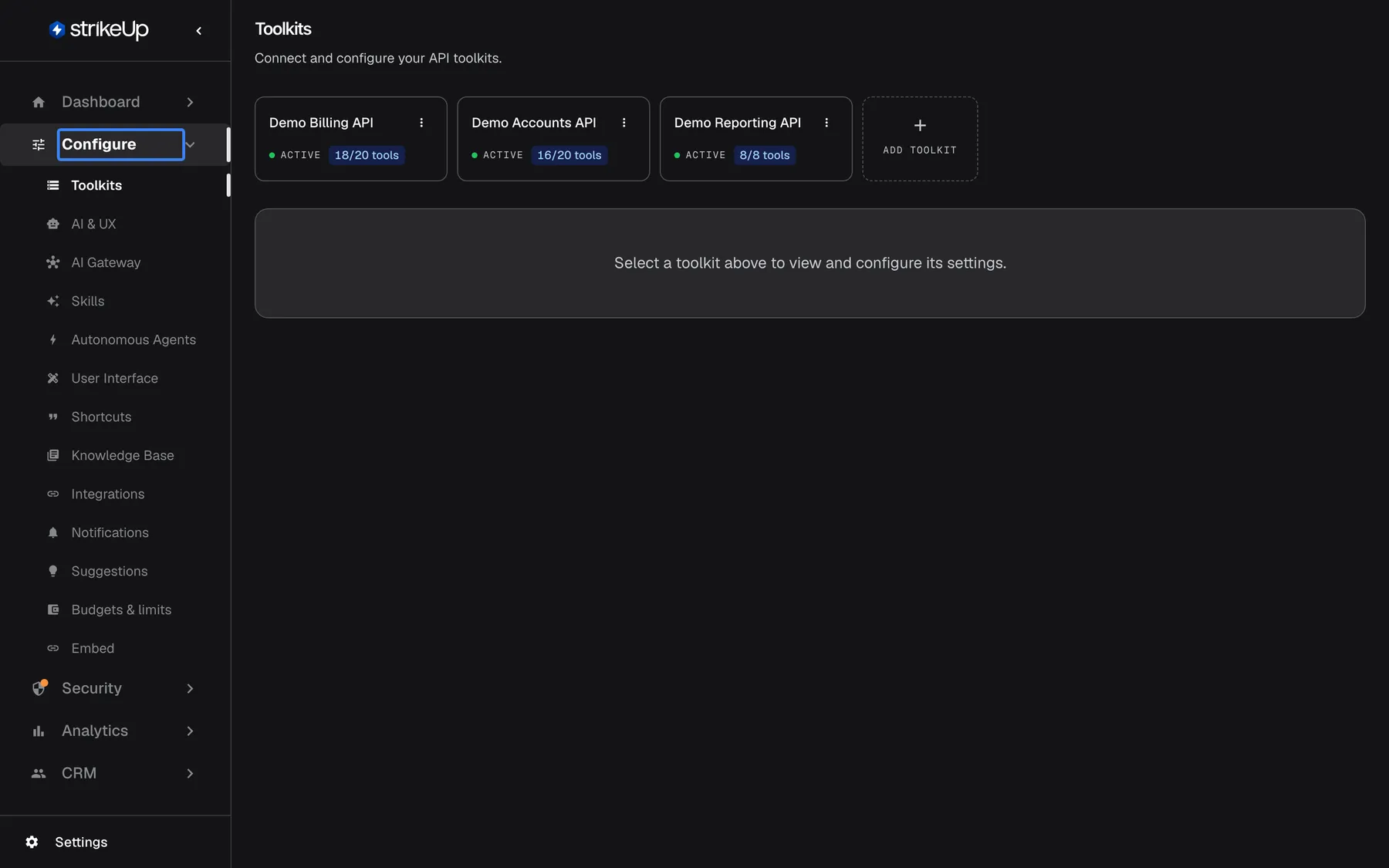Open Demo Accounts API options menu
Image resolution: width=1389 pixels, height=868 pixels.
point(624,123)
